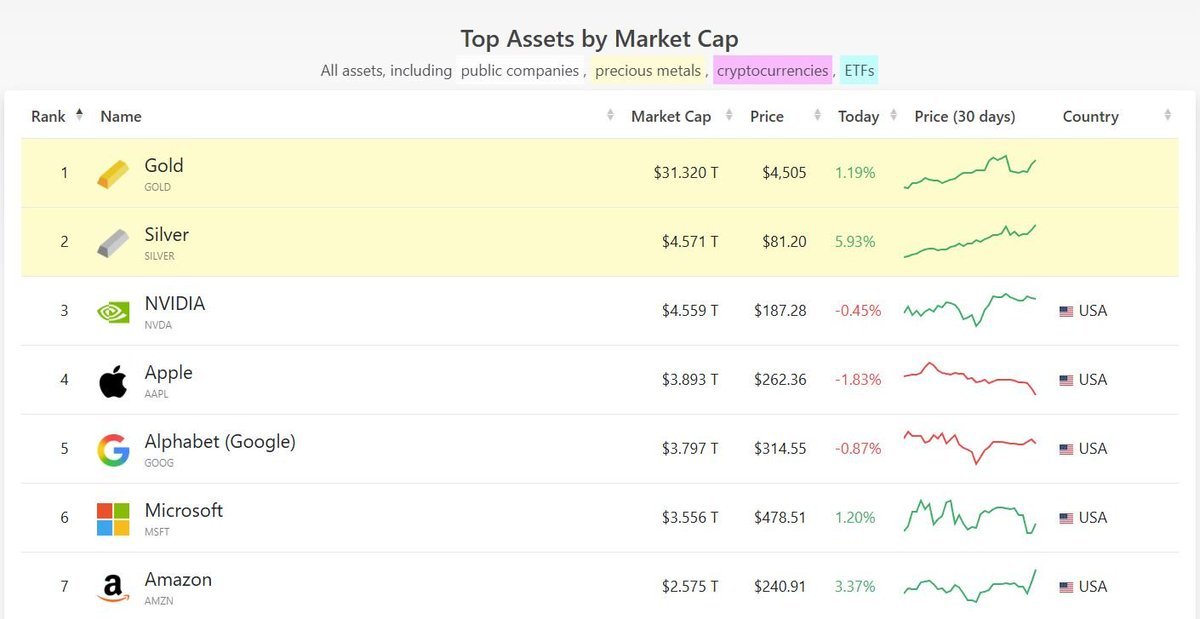Click the USA flag in NVIDIA row
Viewport: 1200px width, 619px height.
pyautogui.click(x=1066, y=311)
